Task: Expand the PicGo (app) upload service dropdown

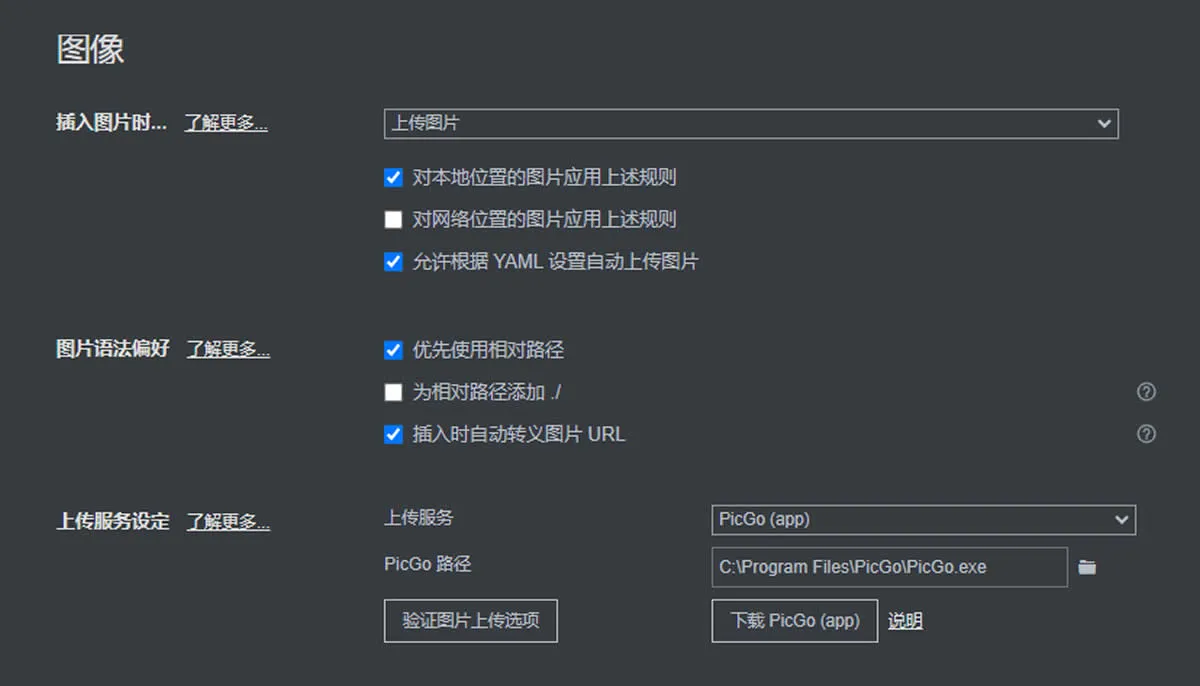Action: tap(922, 520)
